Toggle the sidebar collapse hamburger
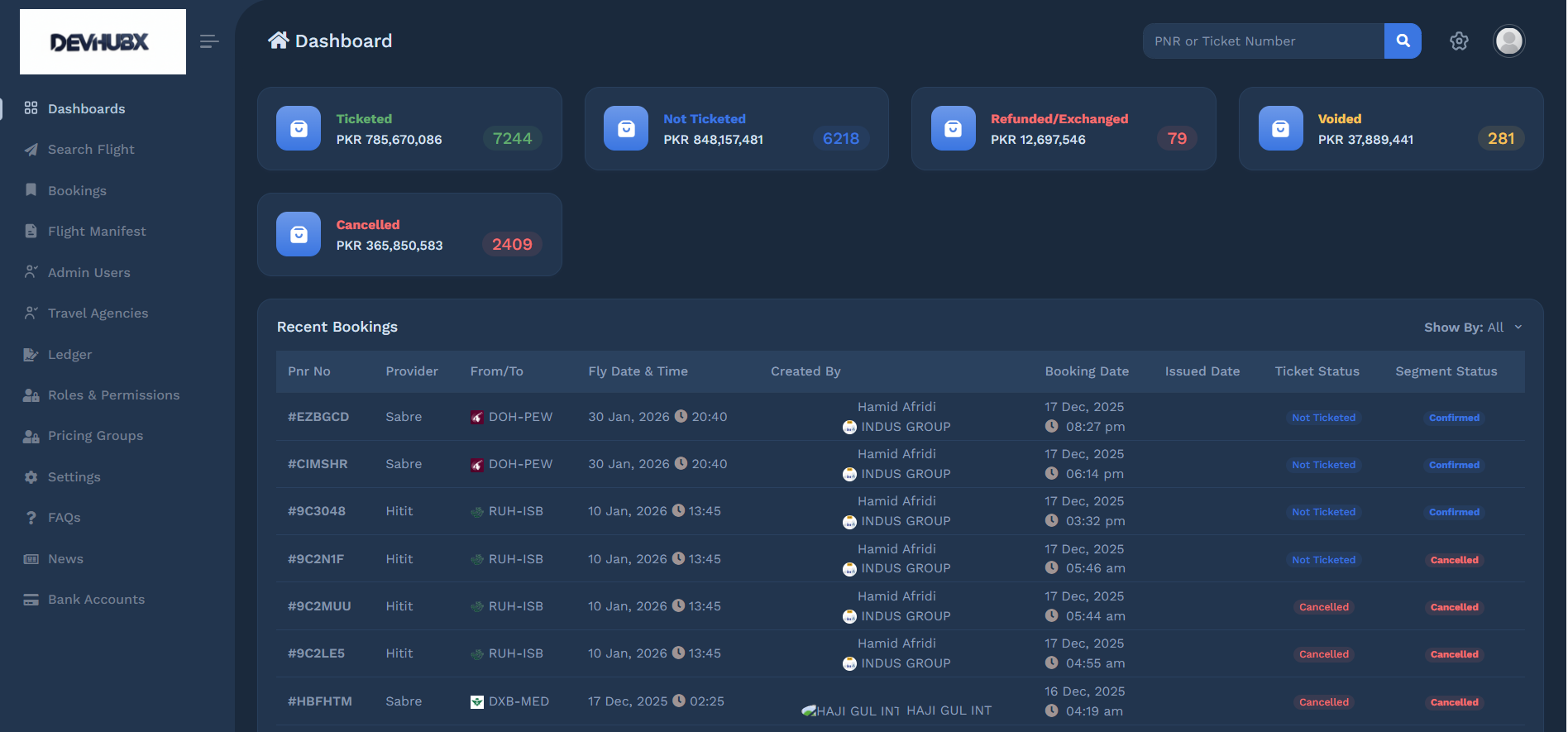Screen dimensions: 1568x732 coord(209,41)
